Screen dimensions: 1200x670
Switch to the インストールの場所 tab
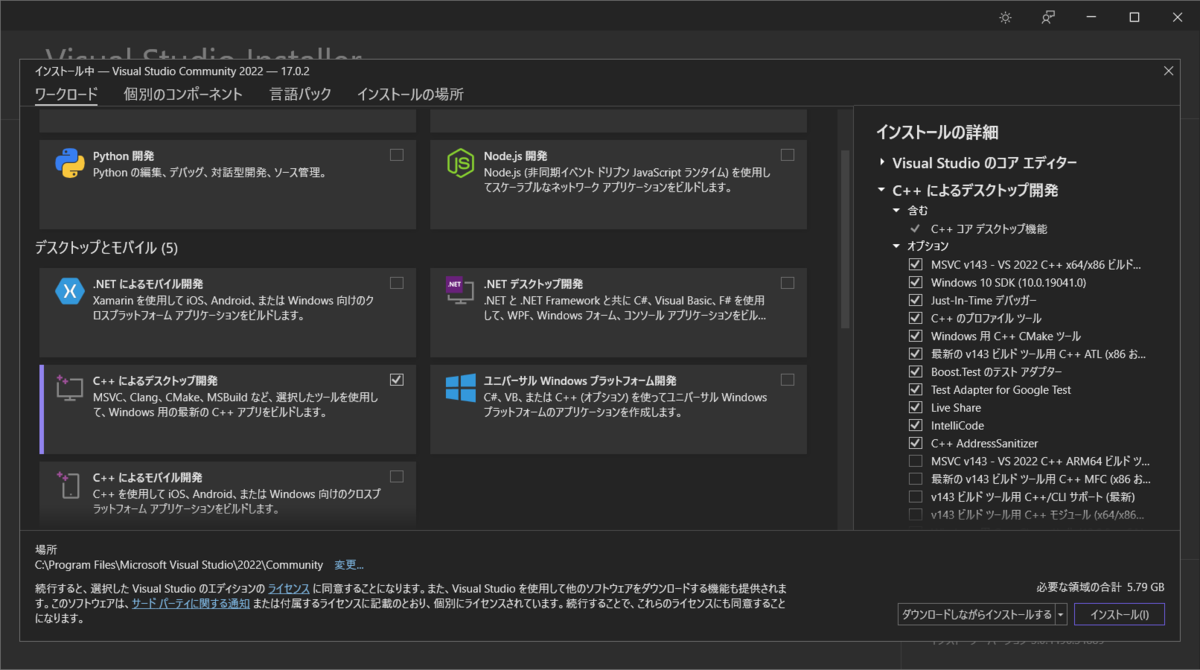pyautogui.click(x=410, y=95)
